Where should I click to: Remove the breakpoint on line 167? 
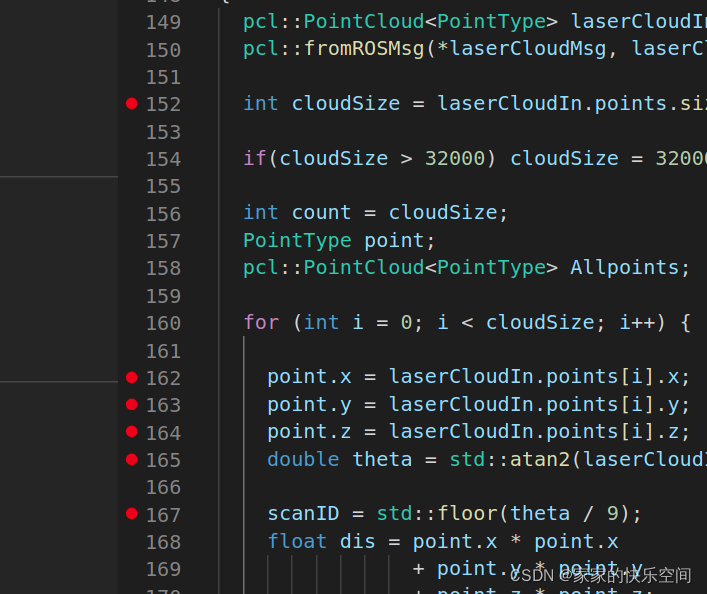click(x=132, y=514)
